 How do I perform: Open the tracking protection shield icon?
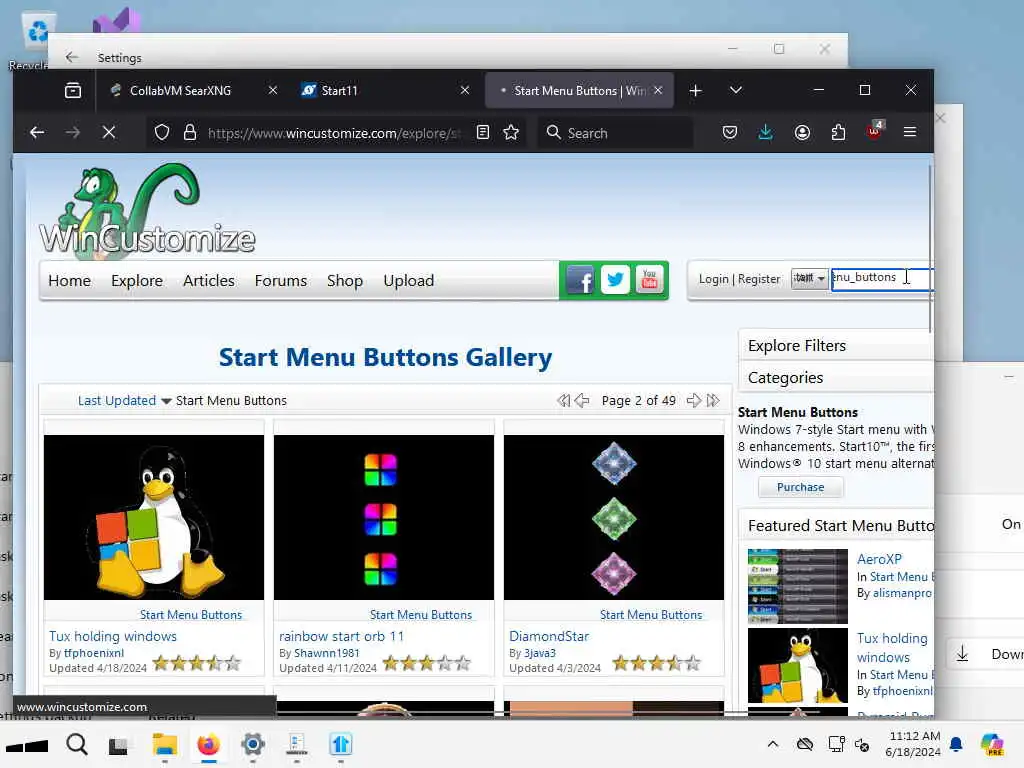[x=162, y=133]
